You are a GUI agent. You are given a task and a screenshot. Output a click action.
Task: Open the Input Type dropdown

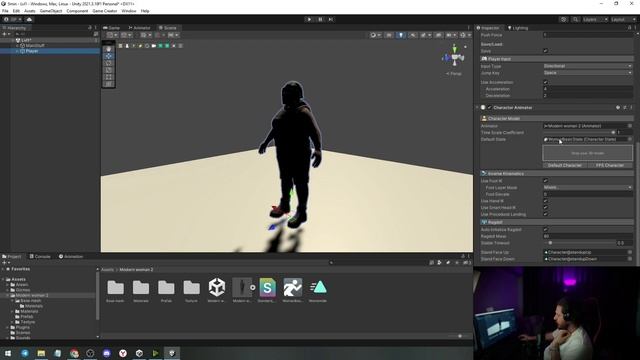[x=587, y=66]
